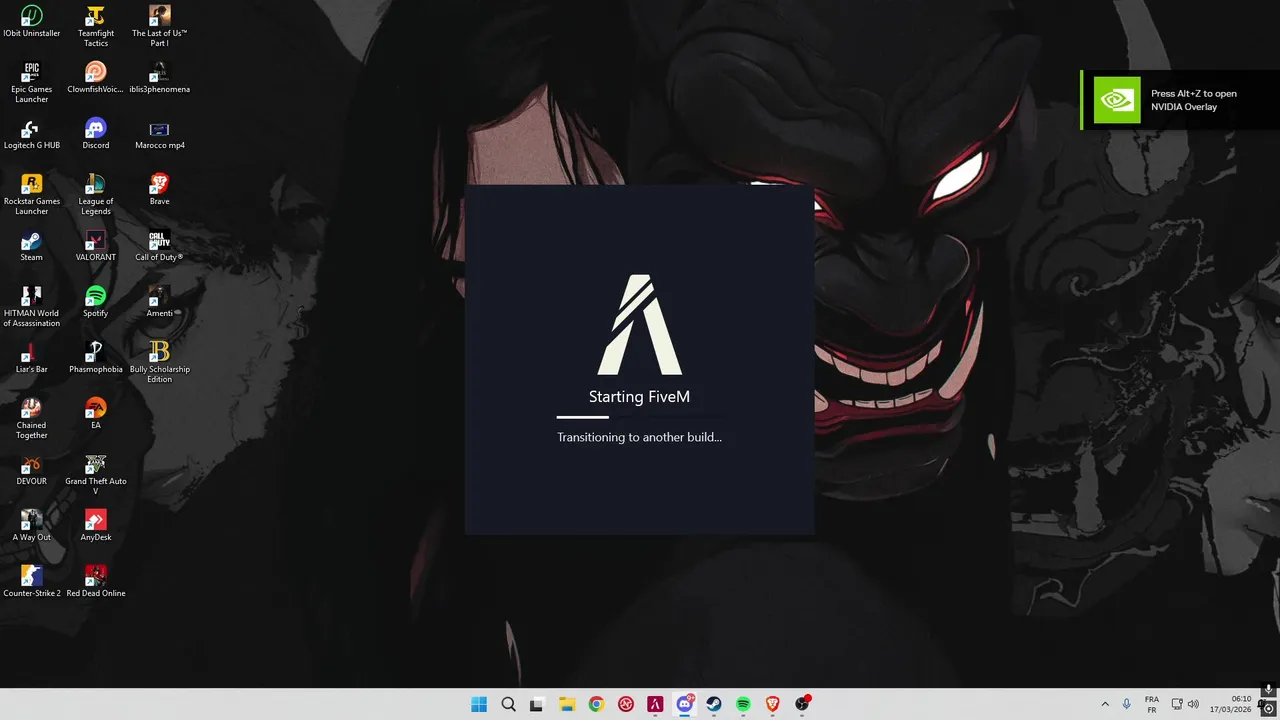The image size is (1280, 720).
Task: Select Bully Scholarship Edition icon
Action: pos(159,362)
